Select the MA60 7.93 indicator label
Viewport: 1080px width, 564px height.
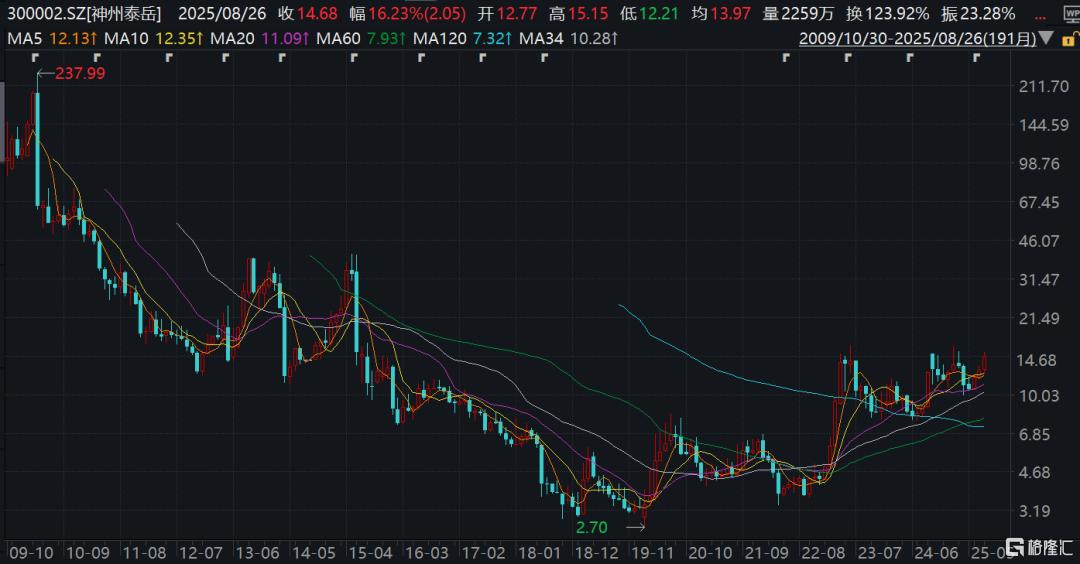tap(361, 39)
